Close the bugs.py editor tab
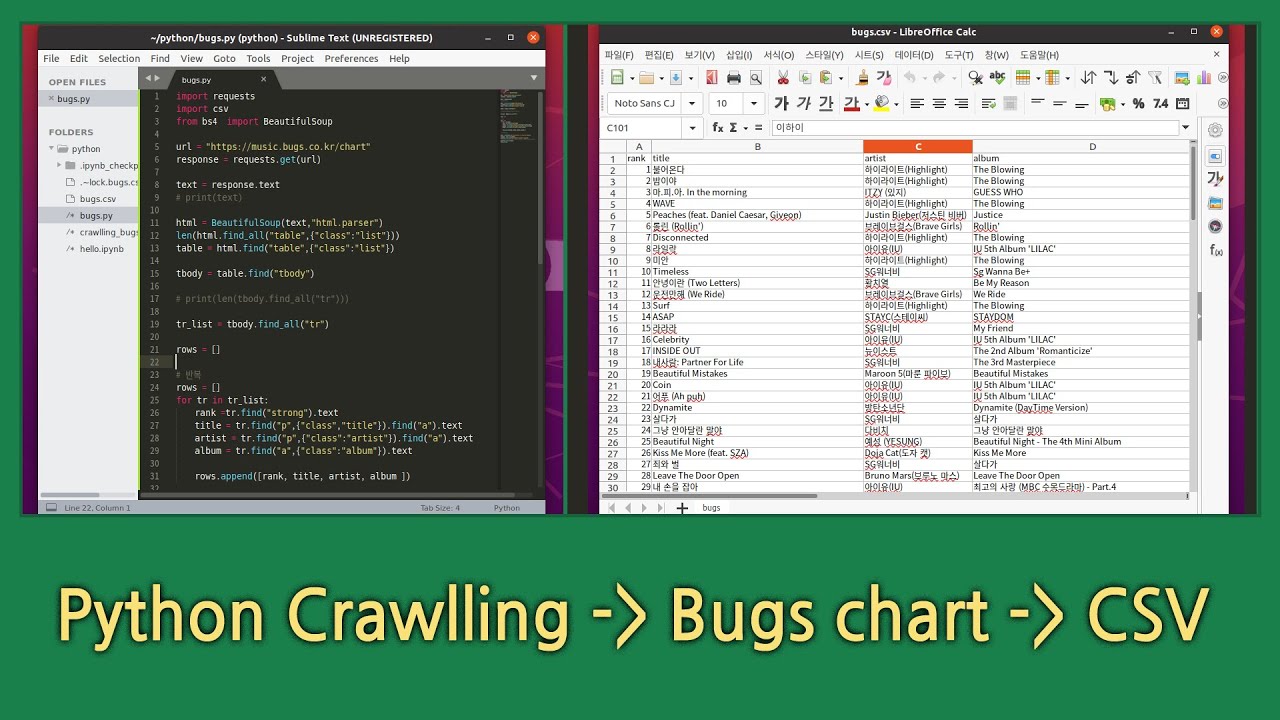The image size is (1280, 720). 261,80
